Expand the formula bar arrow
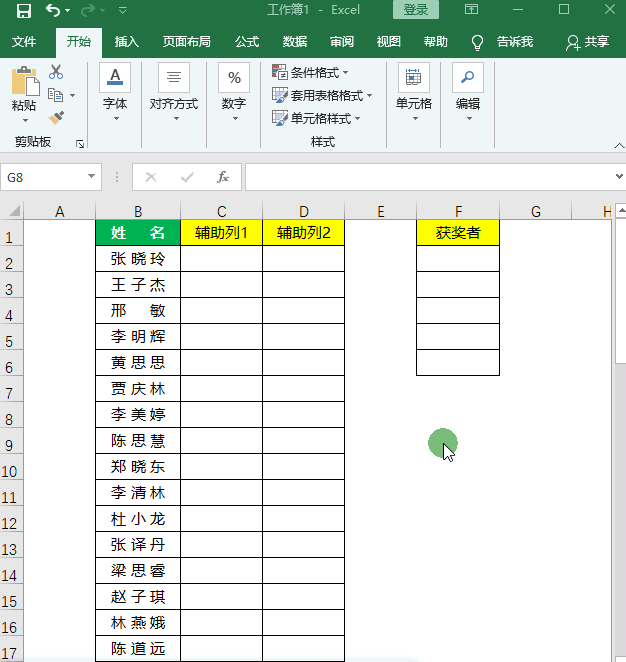The width and height of the screenshot is (626, 662). coord(619,176)
